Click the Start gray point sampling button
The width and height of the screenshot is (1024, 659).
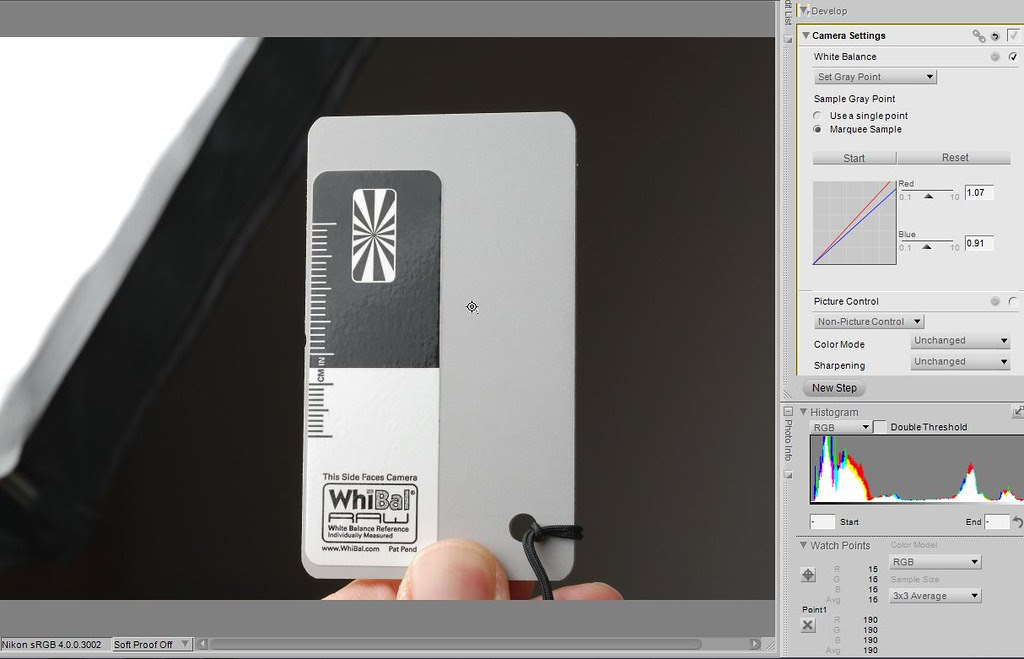coord(854,158)
